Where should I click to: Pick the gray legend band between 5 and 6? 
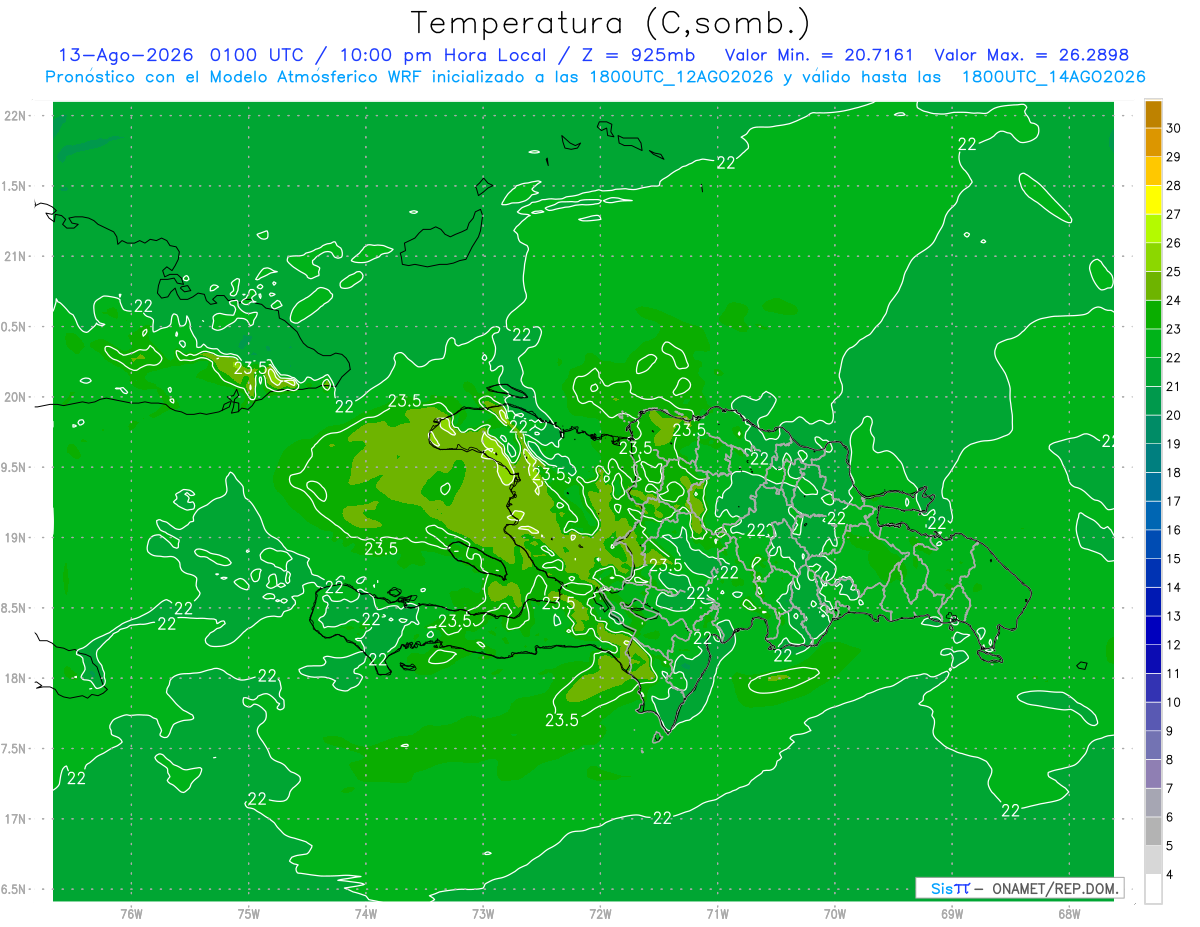(x=1153, y=832)
